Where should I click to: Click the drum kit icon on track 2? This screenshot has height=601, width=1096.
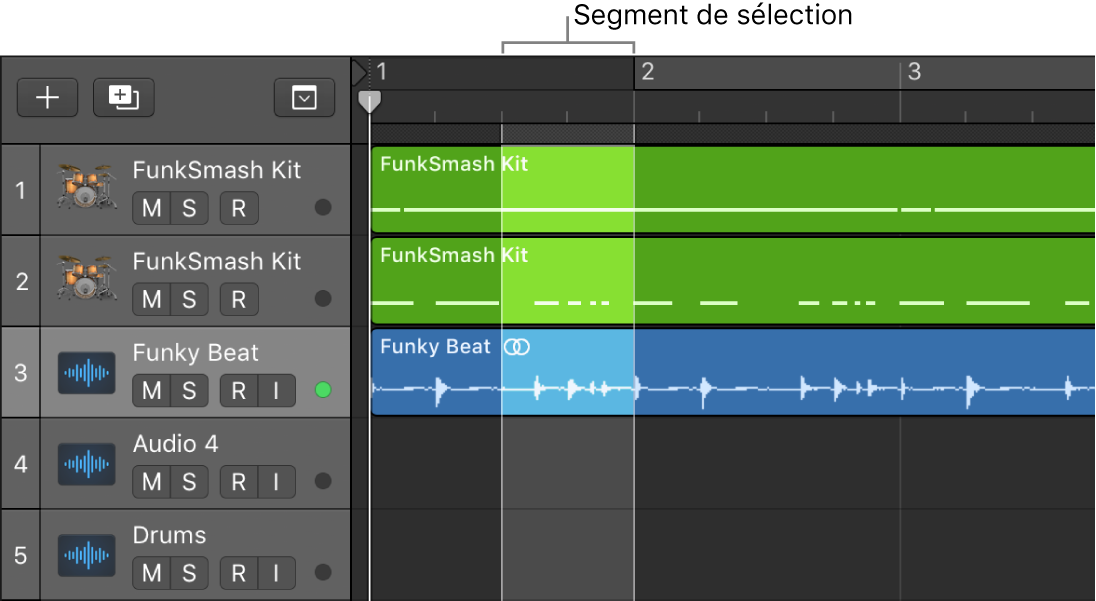pos(85,280)
